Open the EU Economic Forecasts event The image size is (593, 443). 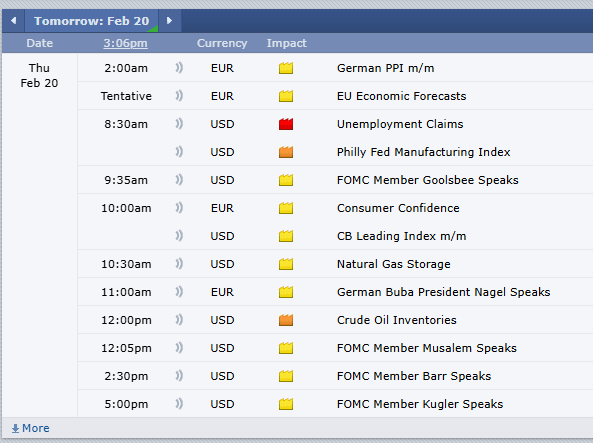(401, 96)
